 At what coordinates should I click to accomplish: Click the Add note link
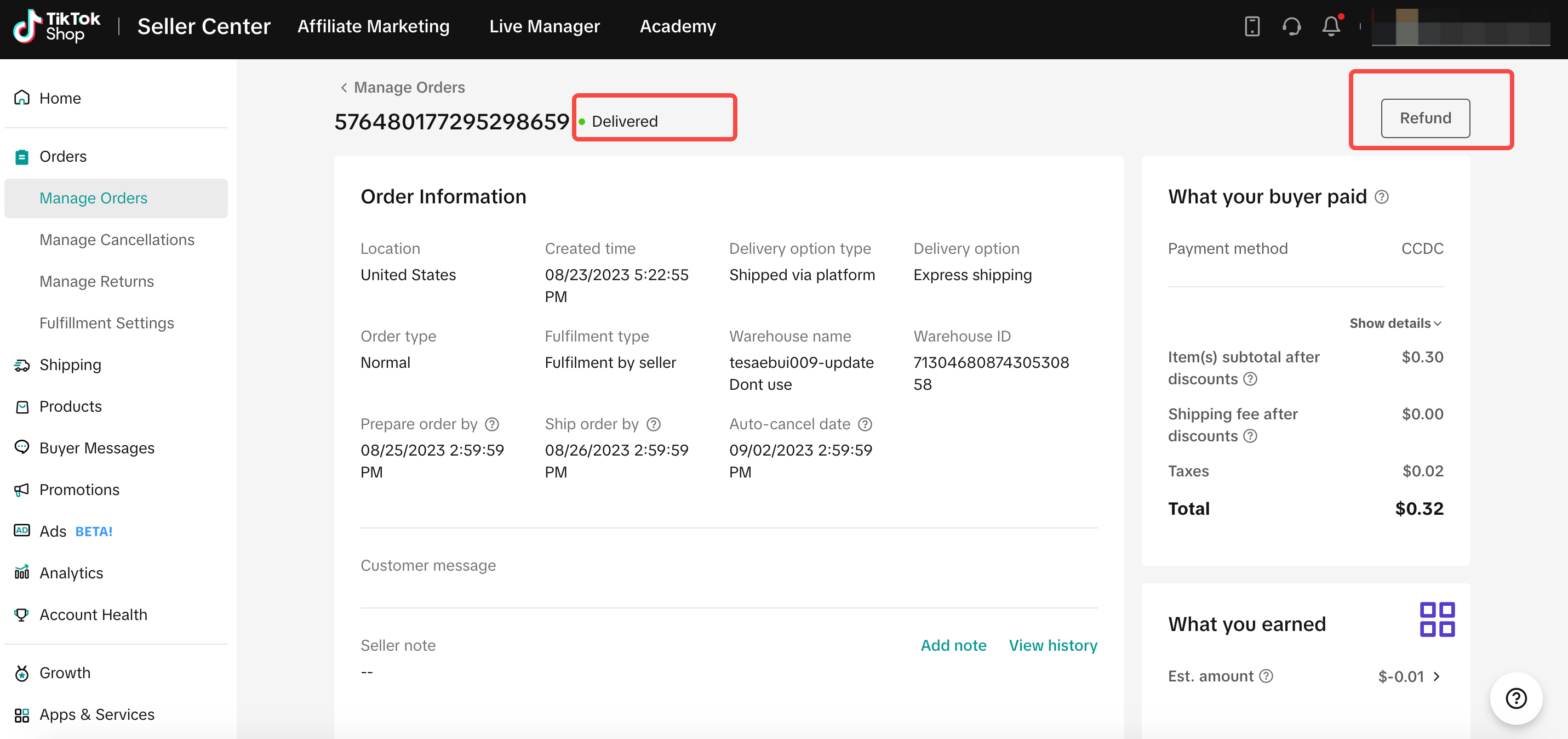(x=953, y=645)
